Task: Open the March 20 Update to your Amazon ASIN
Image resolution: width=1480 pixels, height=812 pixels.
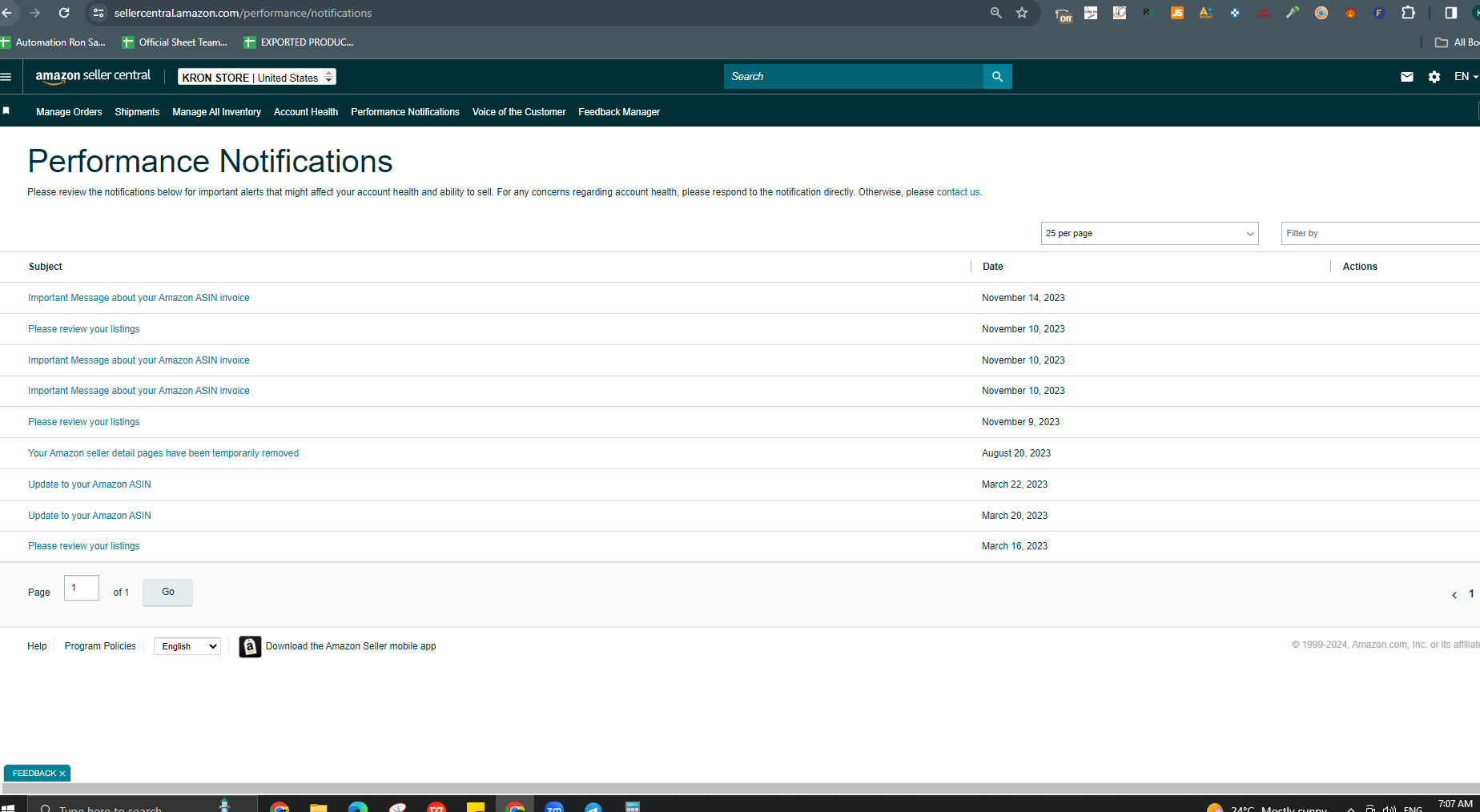Action: tap(90, 516)
